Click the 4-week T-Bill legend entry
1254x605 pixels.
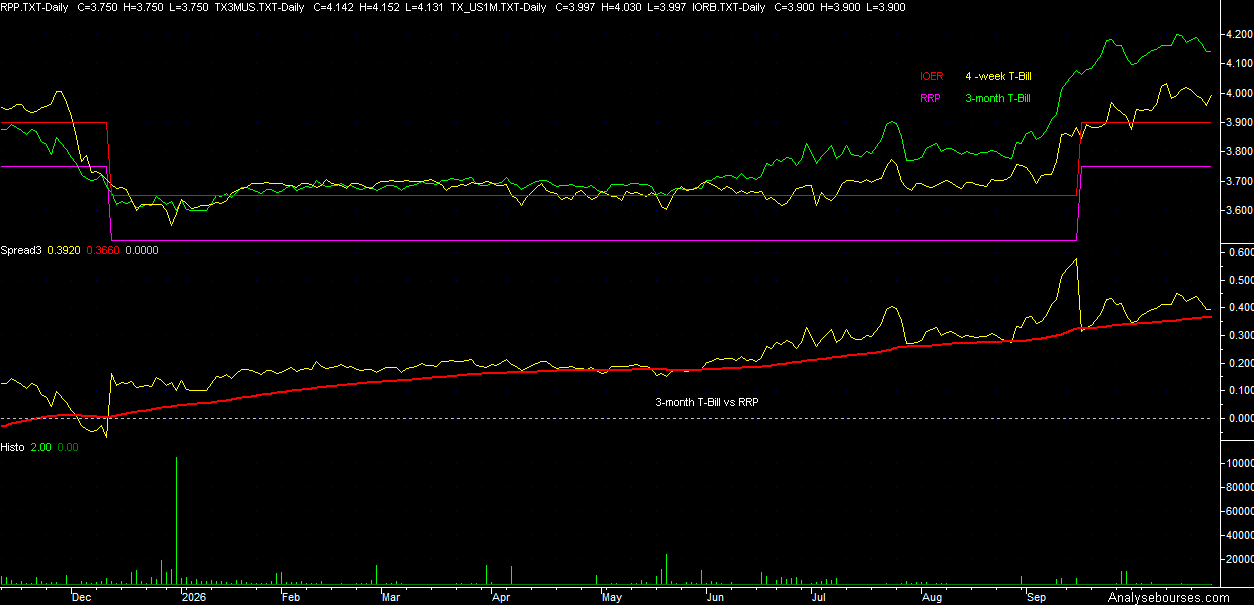pyautogui.click(x=998, y=76)
